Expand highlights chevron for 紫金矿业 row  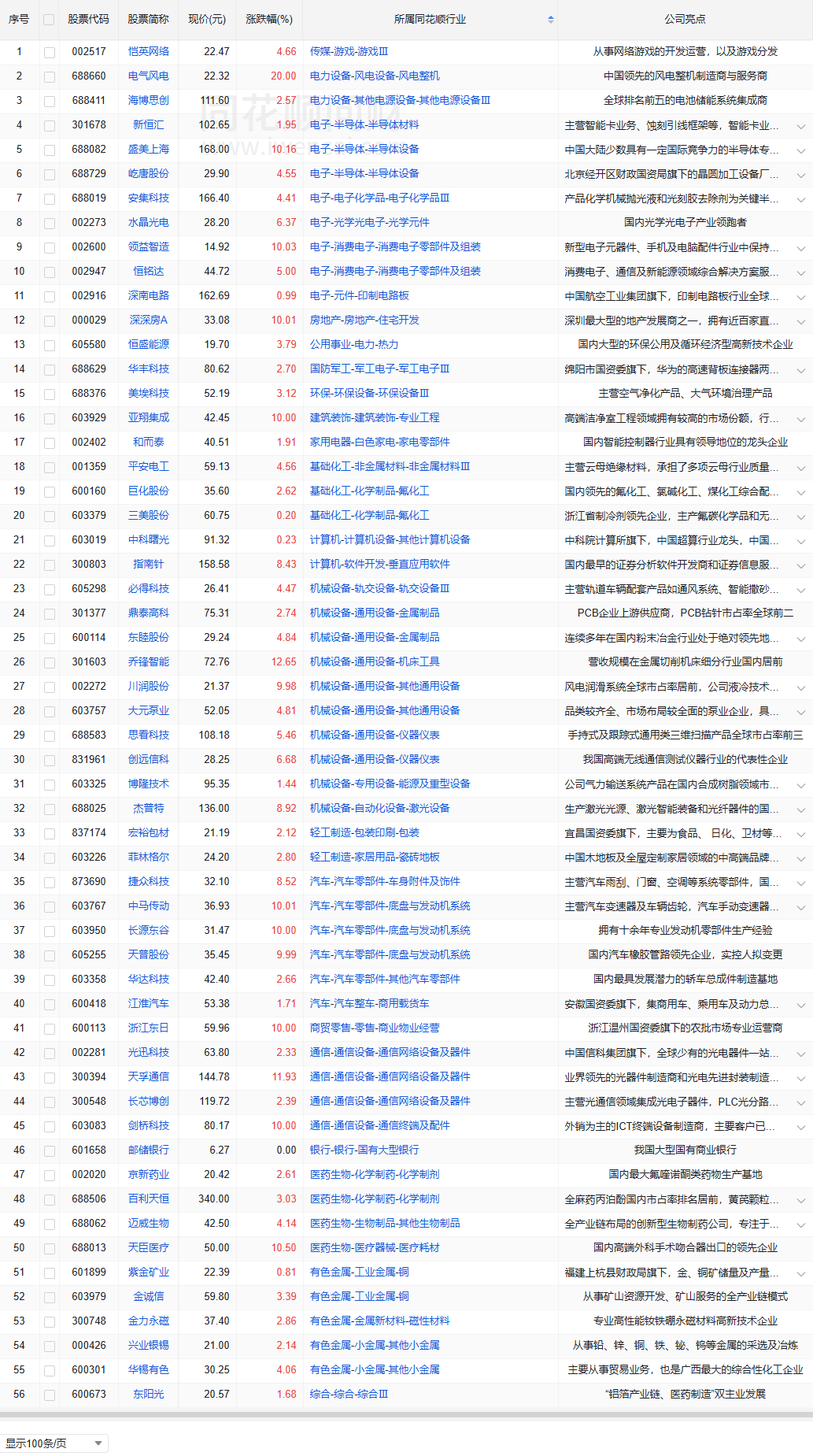800,1273
